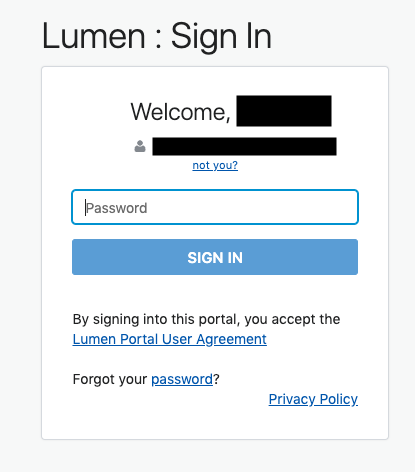Open the forgot "password" reset link
This screenshot has height=472, width=415.
[x=182, y=379]
